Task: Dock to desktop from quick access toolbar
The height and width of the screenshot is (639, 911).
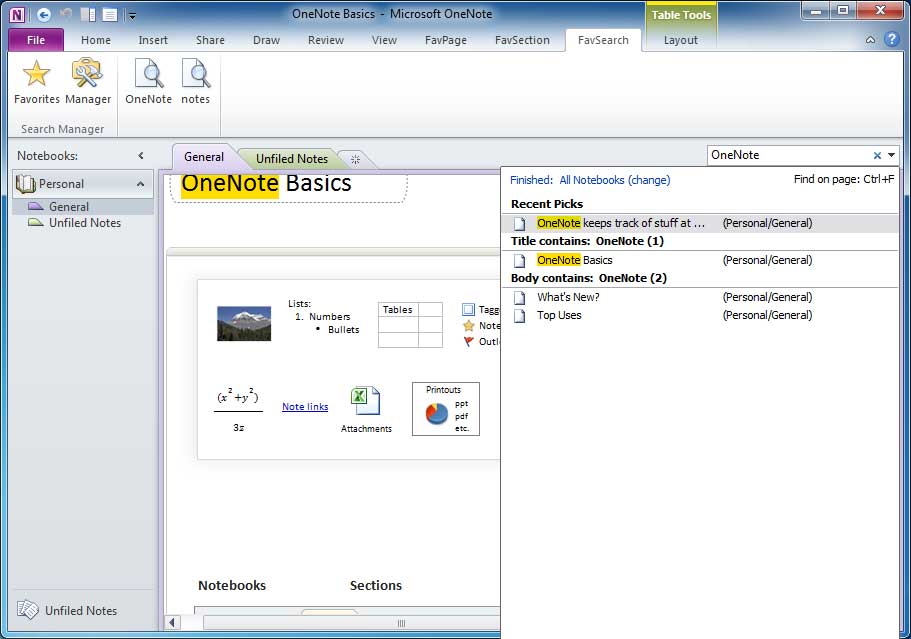Action: (88, 15)
